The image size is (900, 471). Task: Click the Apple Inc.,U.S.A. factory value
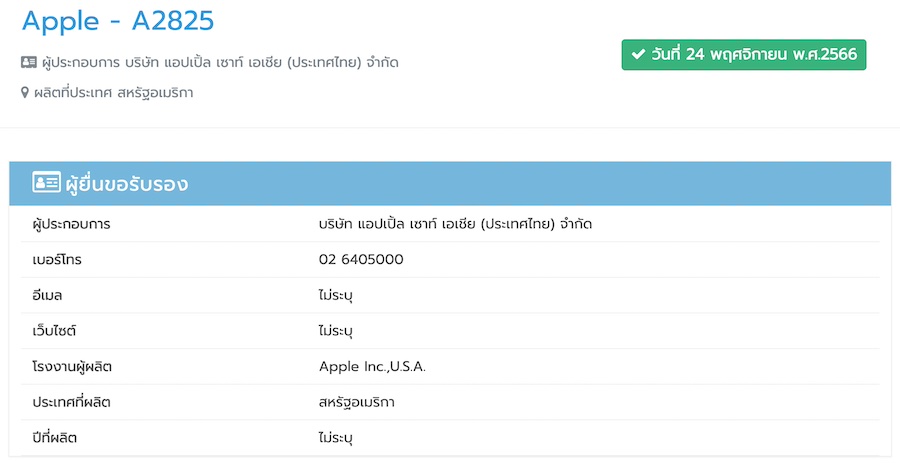pyautogui.click(x=372, y=367)
